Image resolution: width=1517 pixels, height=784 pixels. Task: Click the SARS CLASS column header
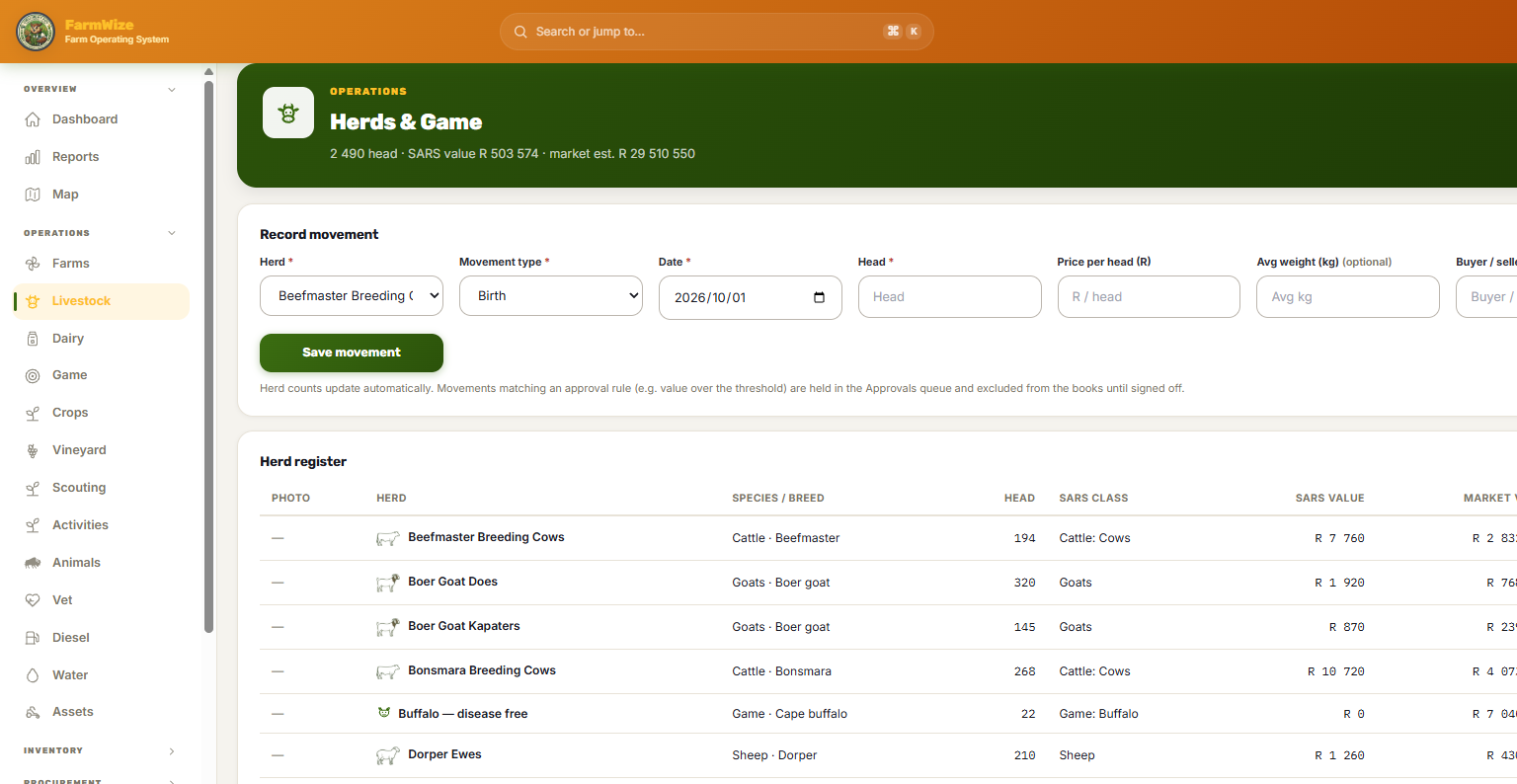click(x=1093, y=499)
